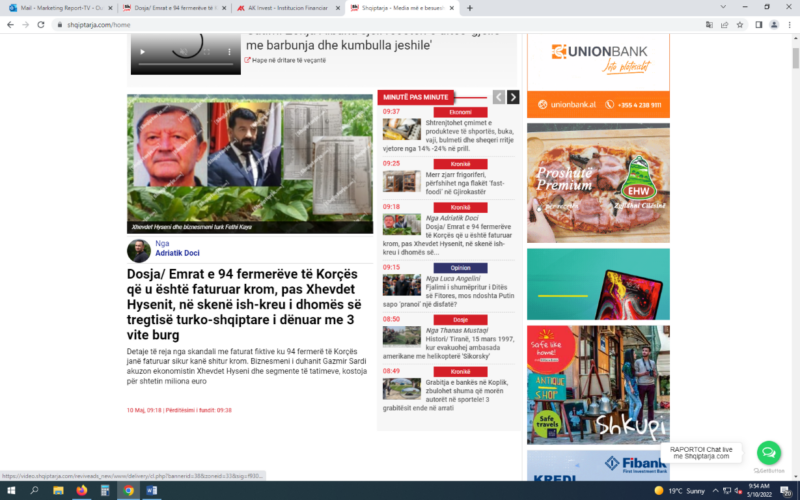The width and height of the screenshot is (800, 500).
Task: Open the Windows Start menu
Action: [10, 490]
